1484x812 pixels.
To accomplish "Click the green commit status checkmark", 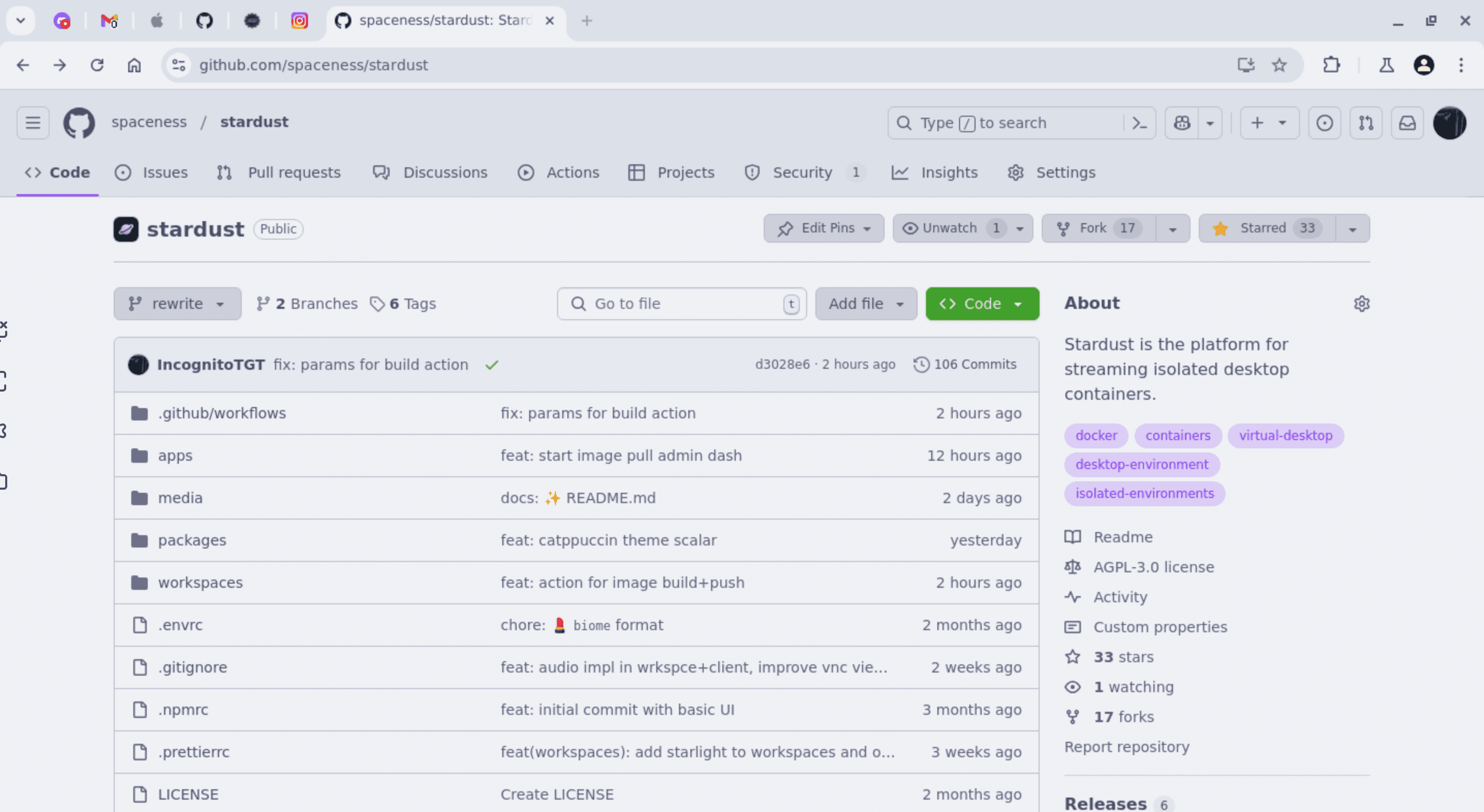I will click(491, 365).
